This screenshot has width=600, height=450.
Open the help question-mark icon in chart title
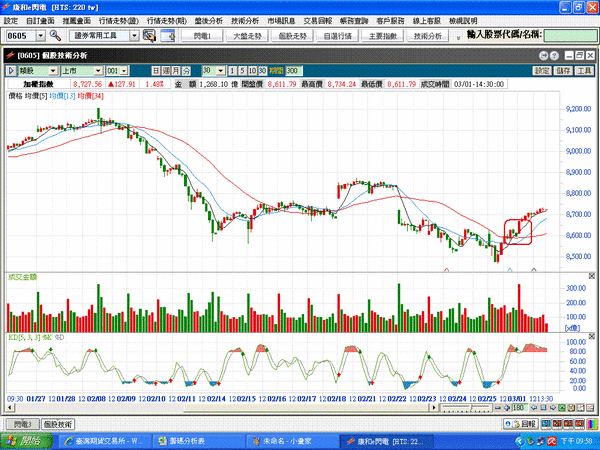click(554, 56)
